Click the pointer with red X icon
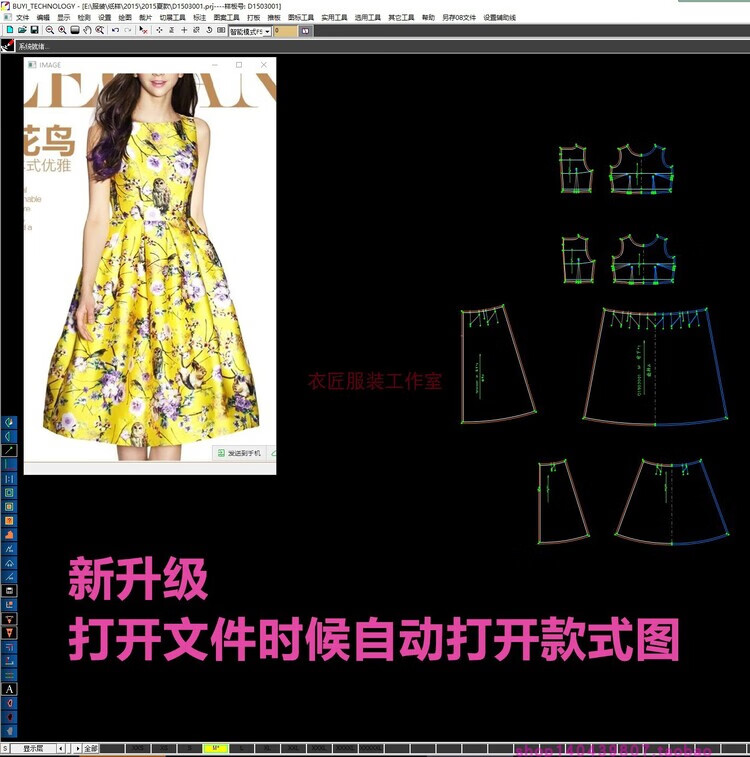The height and width of the screenshot is (757, 750). tap(143, 30)
